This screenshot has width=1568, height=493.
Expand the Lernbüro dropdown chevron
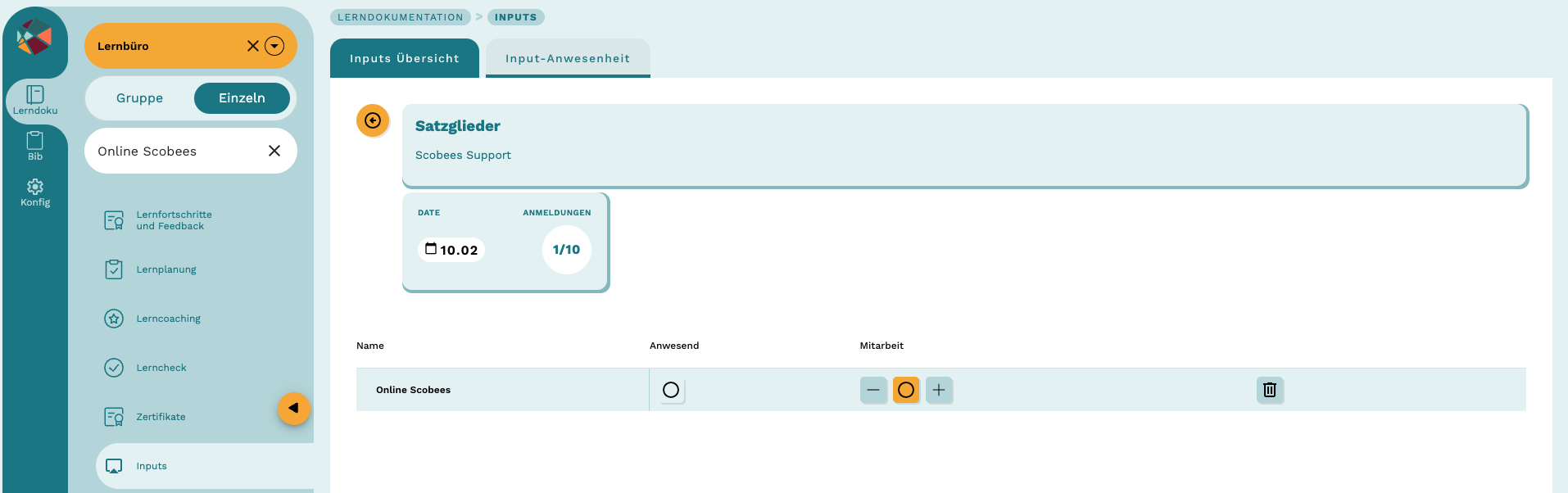(x=274, y=46)
